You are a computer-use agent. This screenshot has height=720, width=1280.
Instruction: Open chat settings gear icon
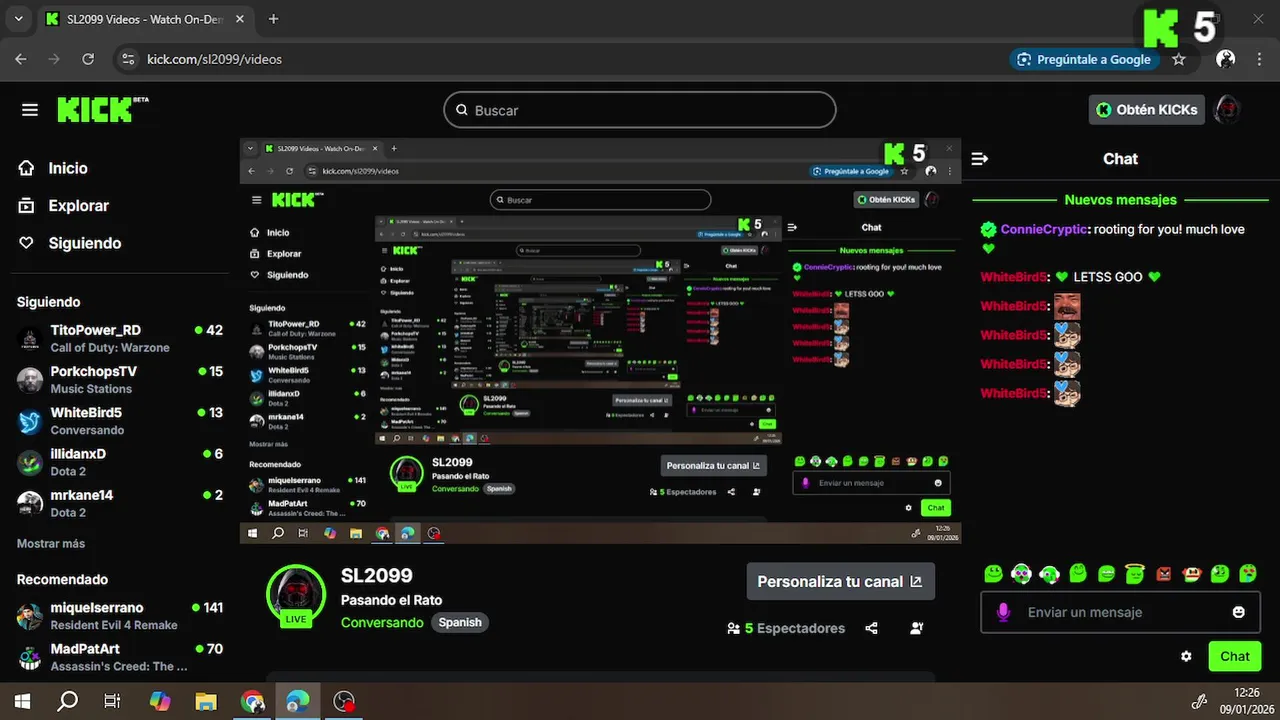(x=1186, y=657)
